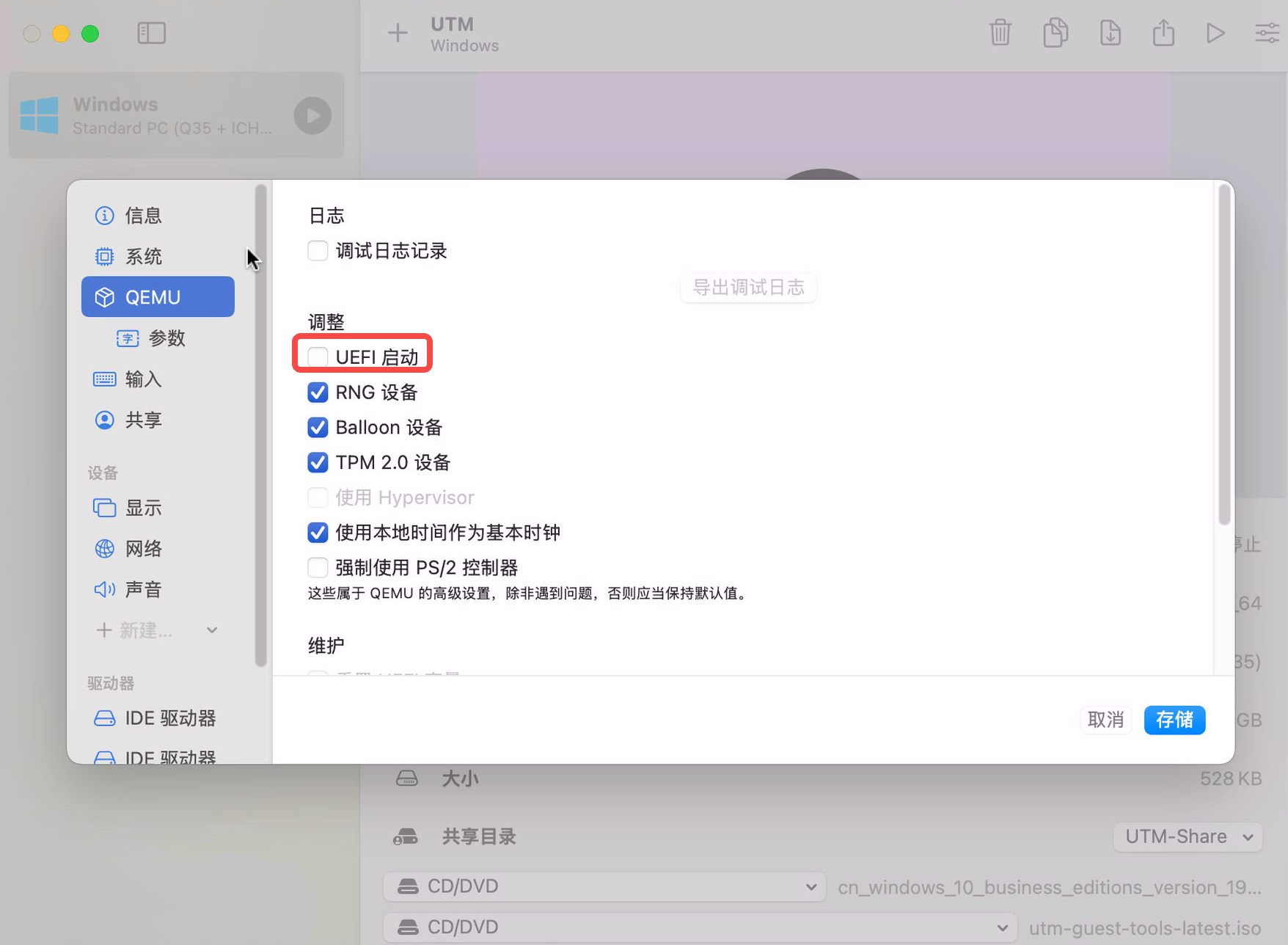Click the 维护 section heading
Image resolution: width=1288 pixels, height=945 pixels.
(x=326, y=646)
